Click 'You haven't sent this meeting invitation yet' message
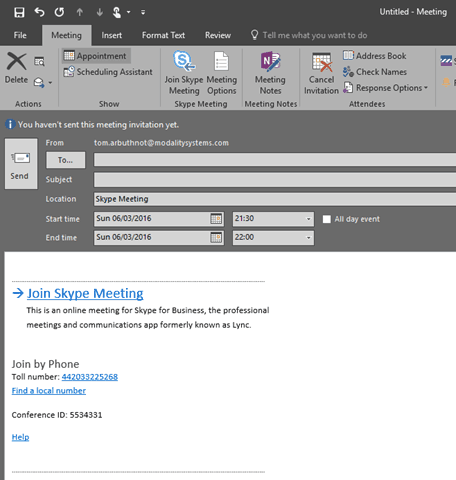 point(98,125)
